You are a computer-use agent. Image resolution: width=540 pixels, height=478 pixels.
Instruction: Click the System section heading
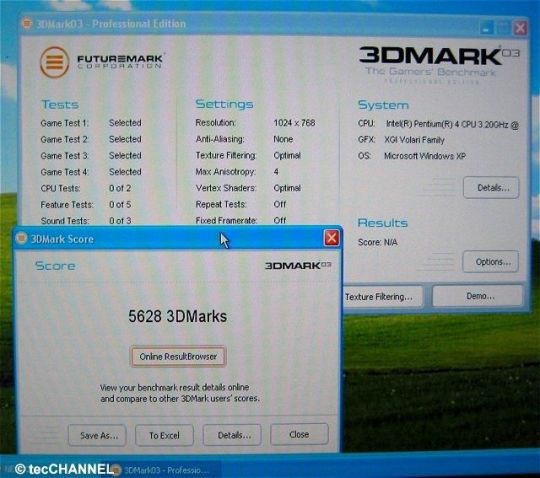pyautogui.click(x=383, y=105)
